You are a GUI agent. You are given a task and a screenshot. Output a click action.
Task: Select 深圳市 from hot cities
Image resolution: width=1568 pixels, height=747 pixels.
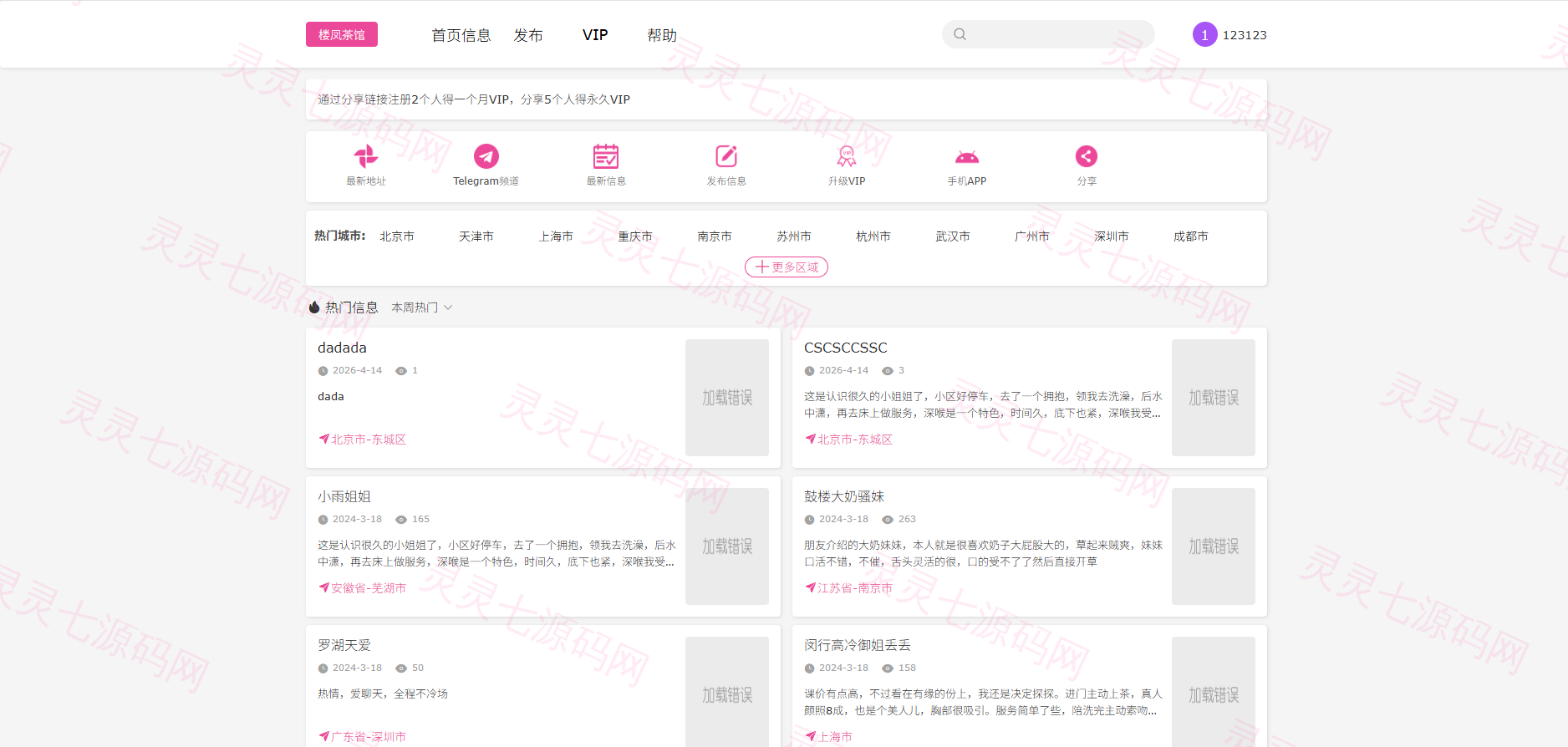(x=1112, y=236)
